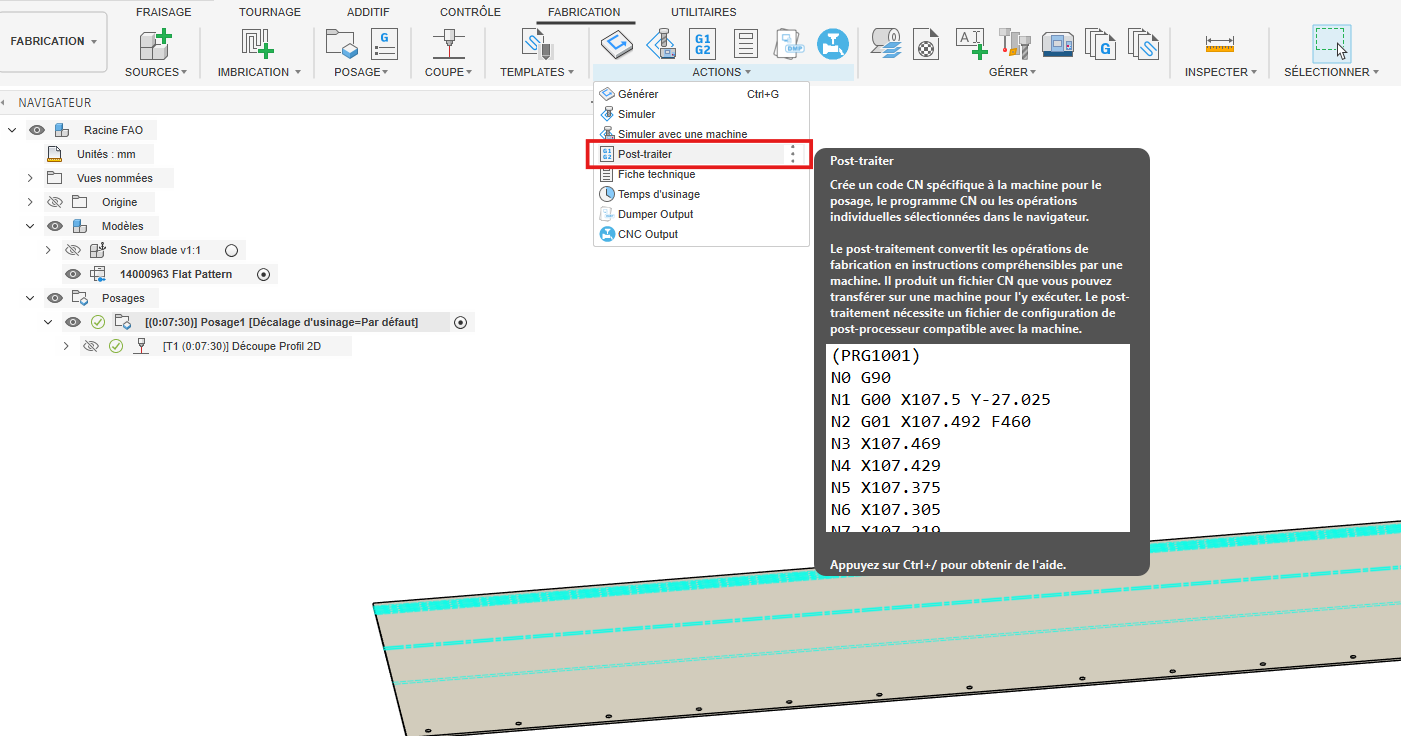Click the new Posage folder icon

(x=342, y=44)
